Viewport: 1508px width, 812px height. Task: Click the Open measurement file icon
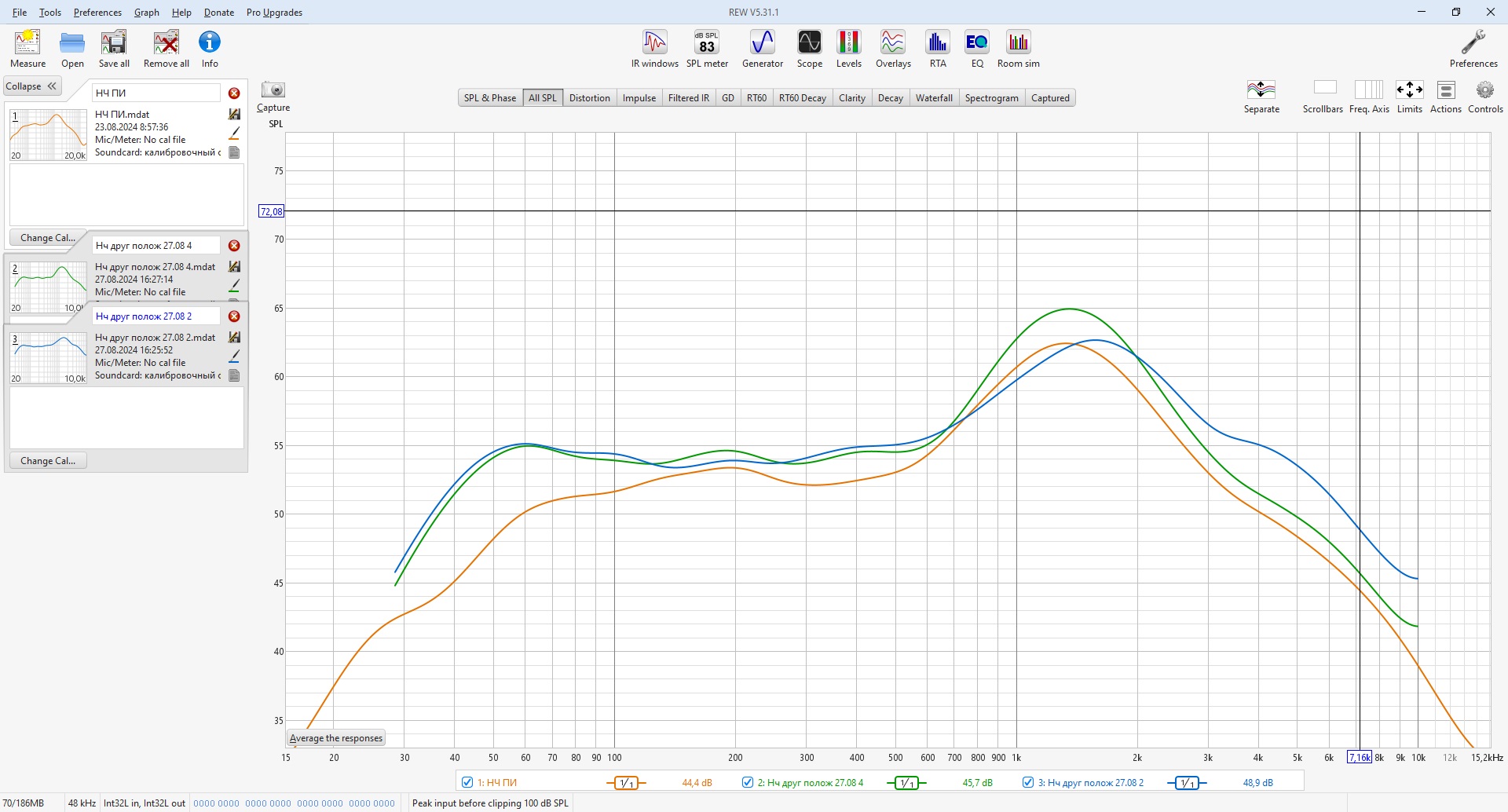(72, 49)
